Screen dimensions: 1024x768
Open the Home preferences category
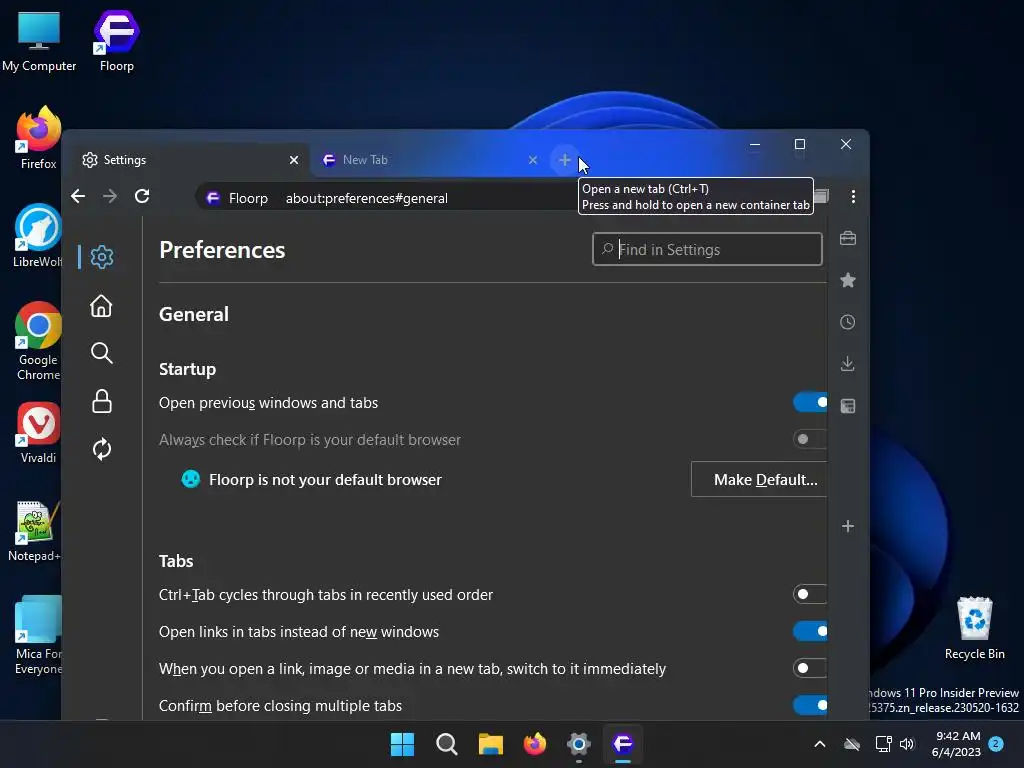point(101,306)
